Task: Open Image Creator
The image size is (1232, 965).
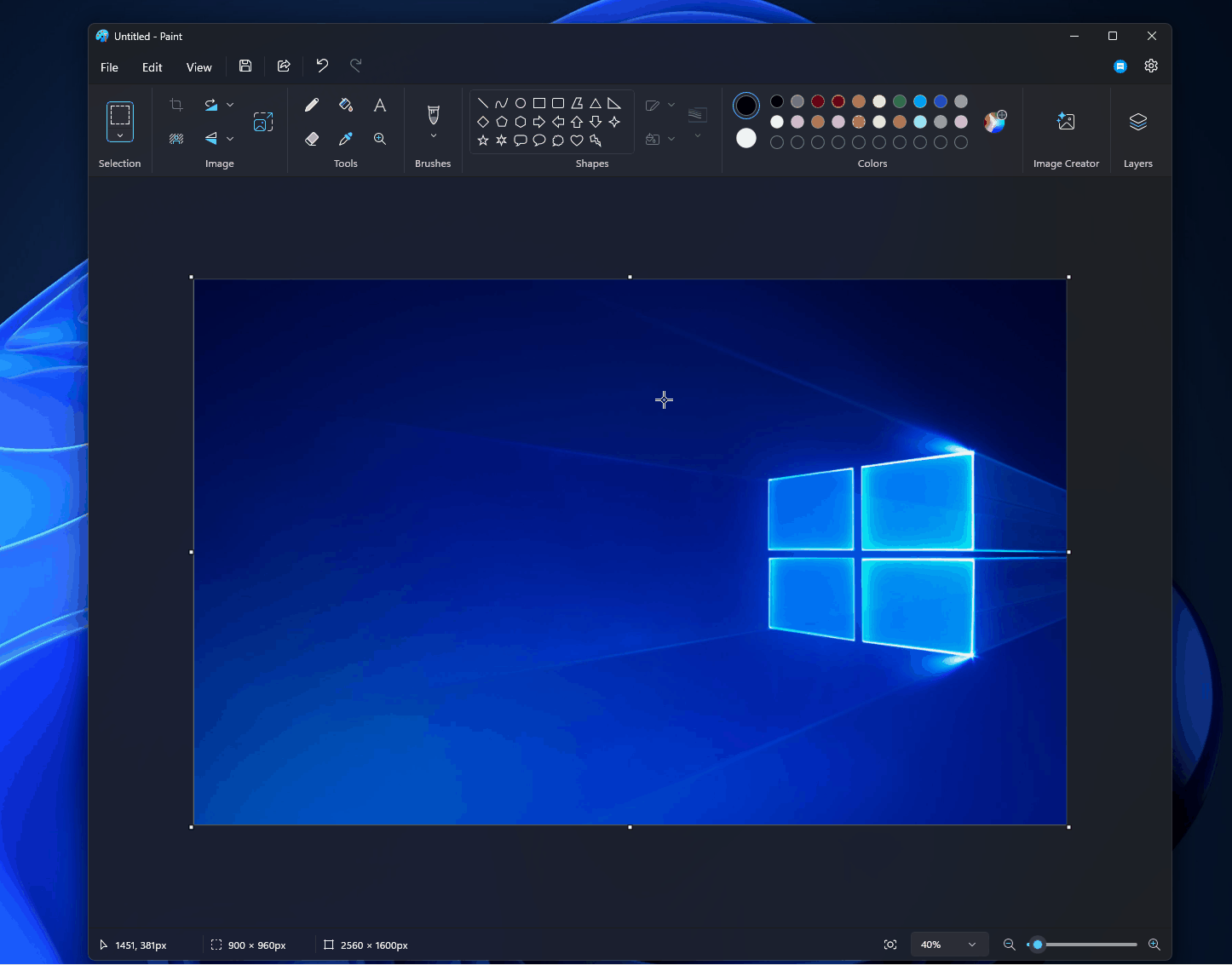Action: [1067, 129]
